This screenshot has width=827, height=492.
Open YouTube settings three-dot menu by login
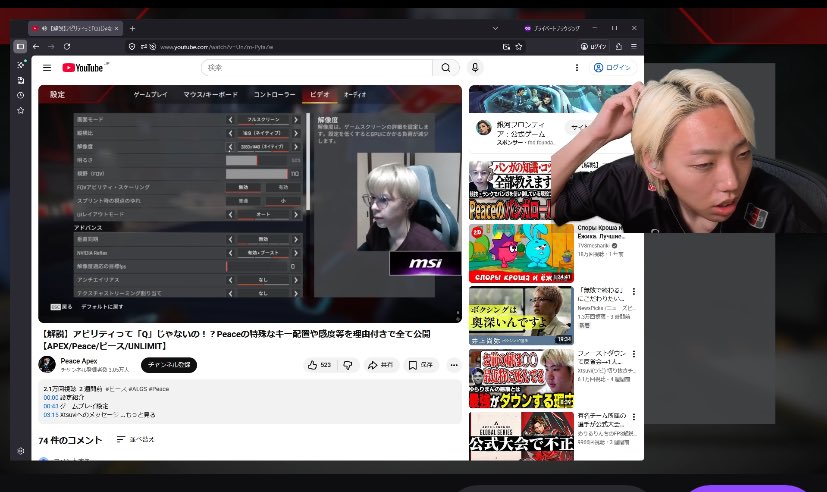(x=576, y=67)
